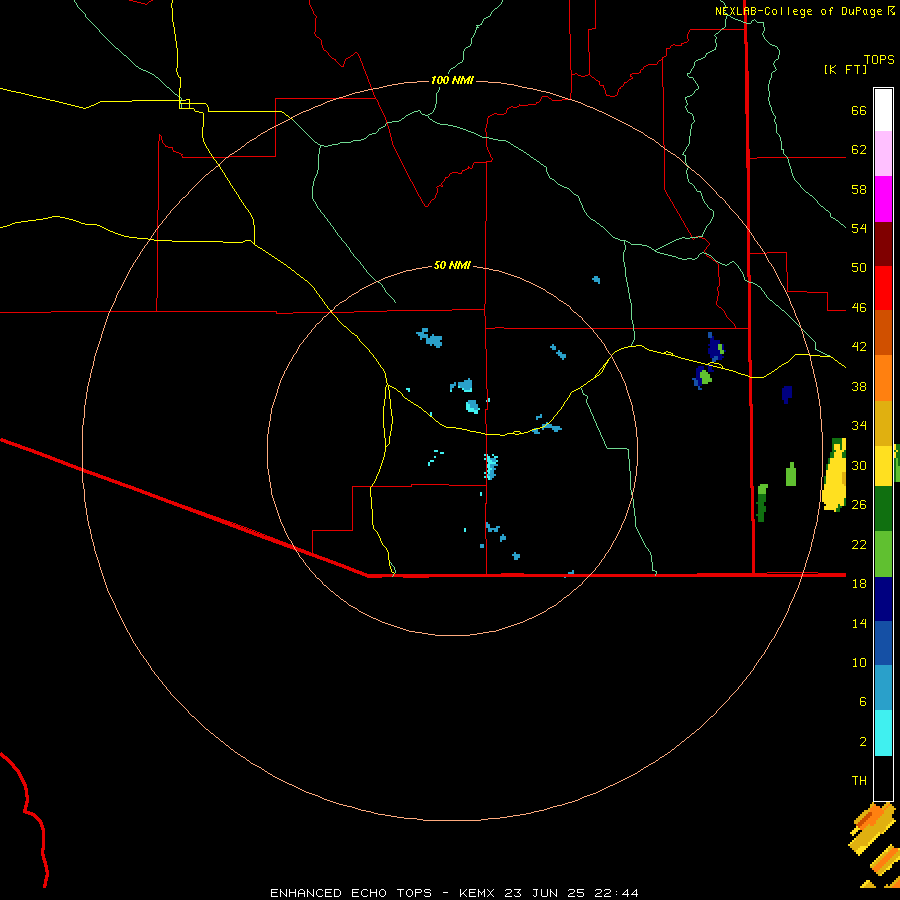
Task: Pick the dark maroon legend swatch
Action: click(x=883, y=244)
